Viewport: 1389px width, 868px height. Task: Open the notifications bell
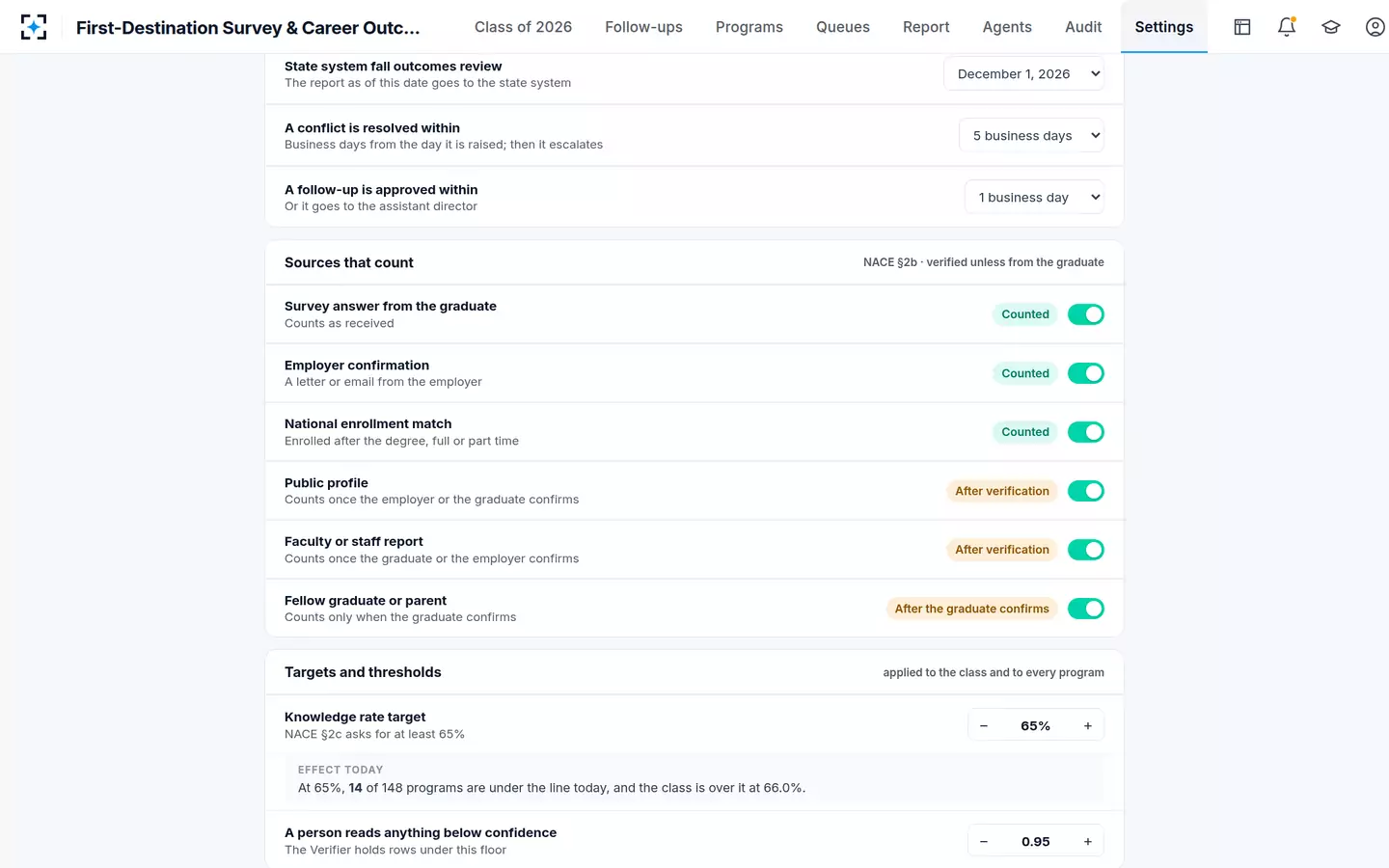point(1287,27)
